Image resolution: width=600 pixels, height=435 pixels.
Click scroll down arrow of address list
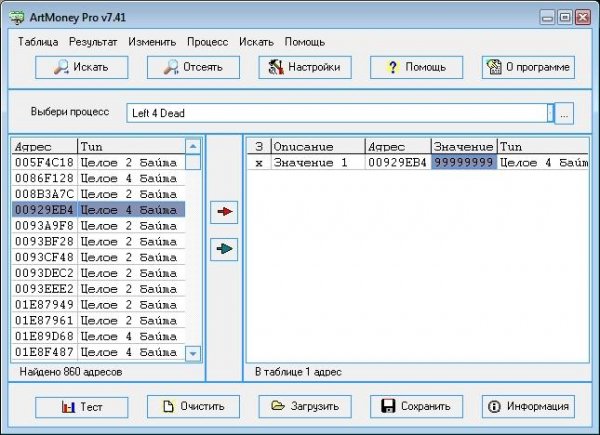tap(193, 354)
